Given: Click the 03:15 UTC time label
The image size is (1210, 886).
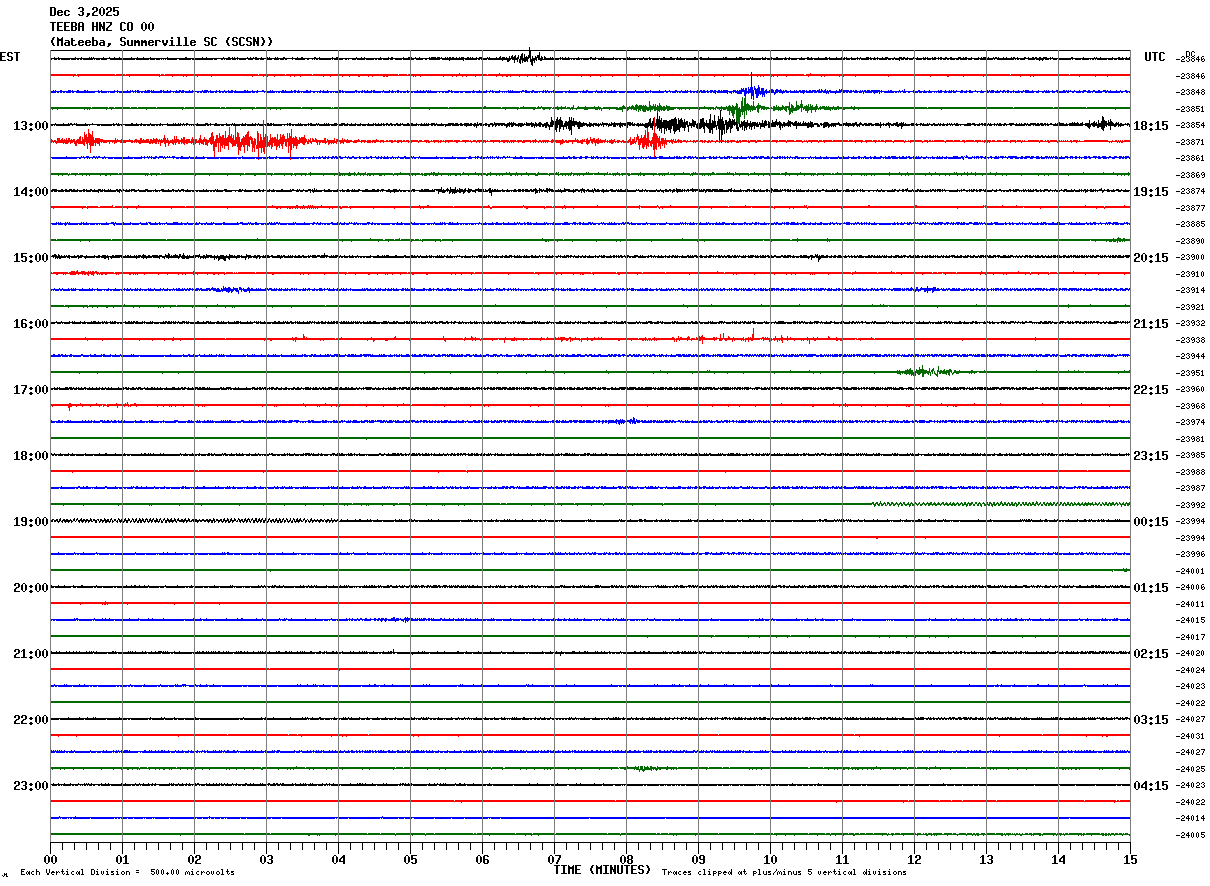Looking at the screenshot, I should (1151, 720).
